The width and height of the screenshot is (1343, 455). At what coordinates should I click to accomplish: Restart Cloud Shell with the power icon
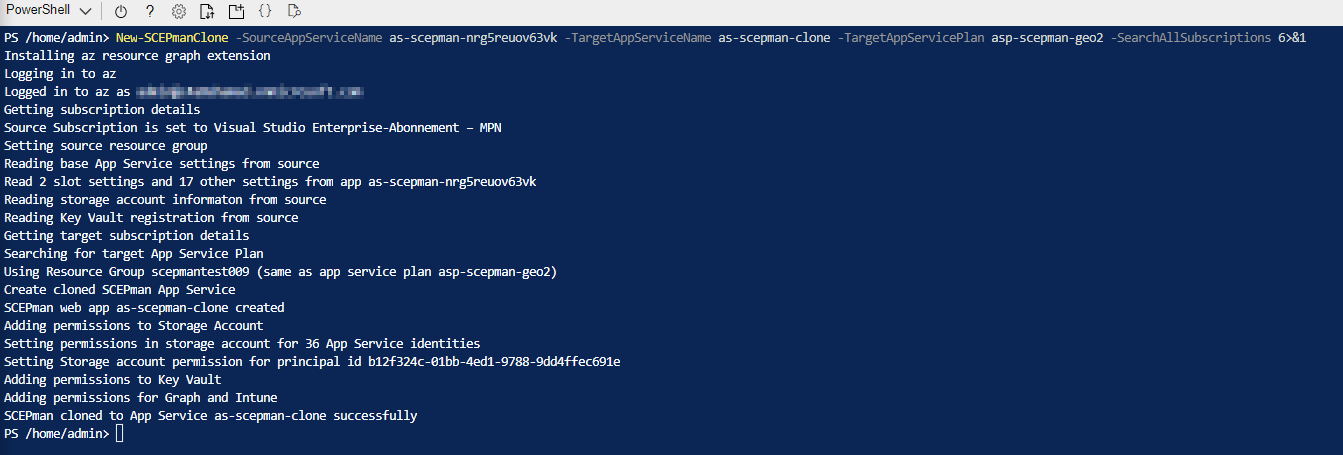click(x=121, y=11)
